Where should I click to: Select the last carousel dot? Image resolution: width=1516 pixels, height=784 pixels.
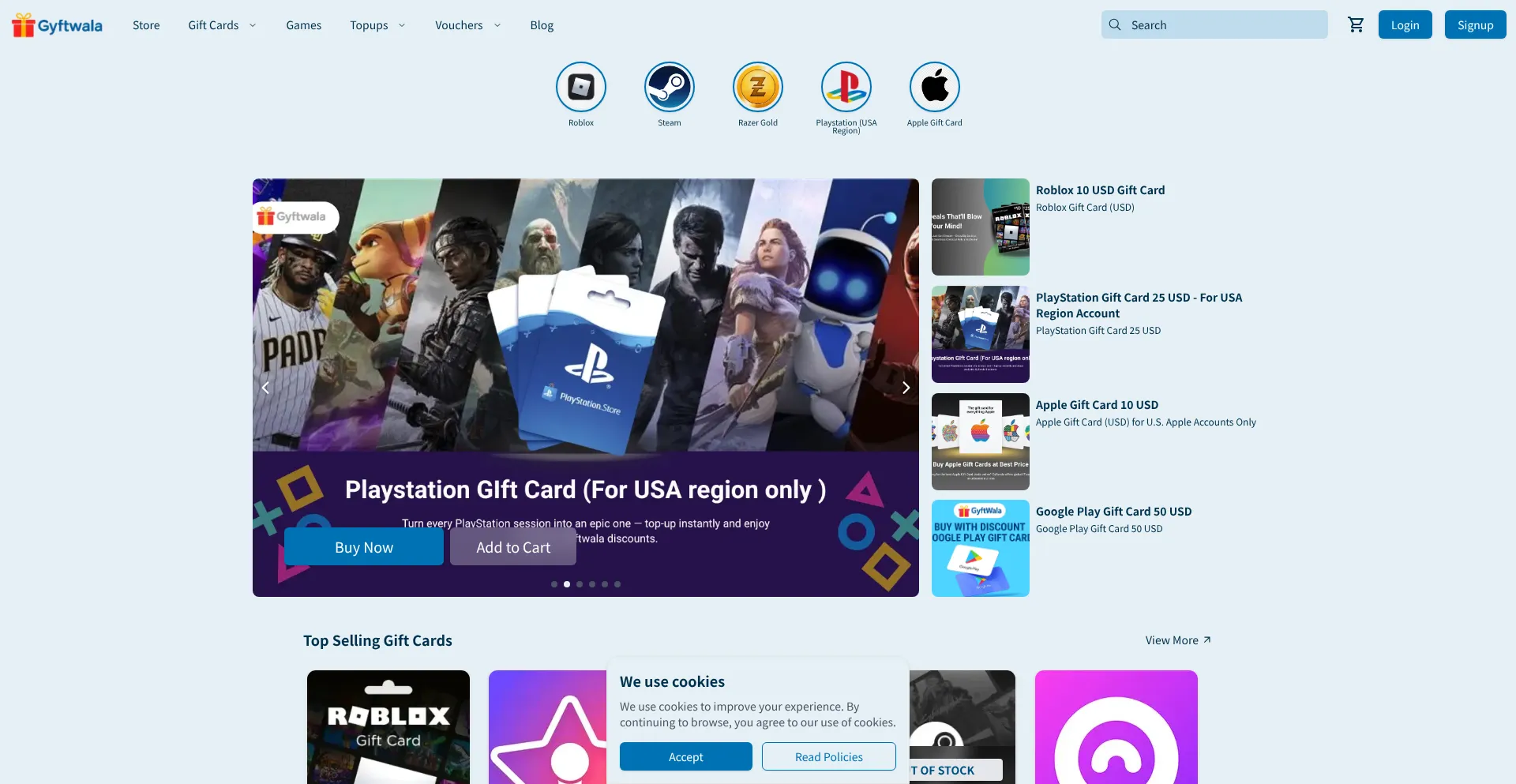tap(617, 584)
